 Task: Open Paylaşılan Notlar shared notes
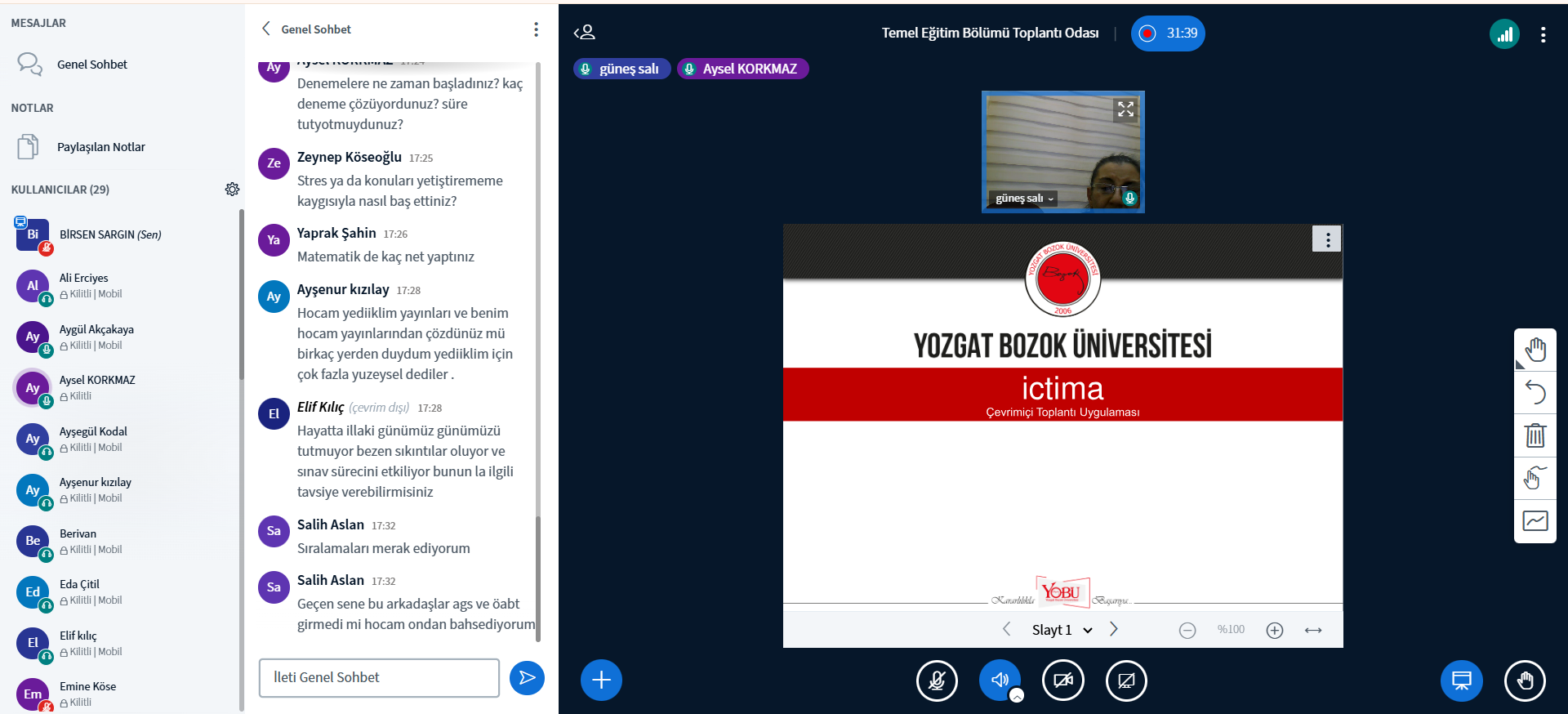[100, 147]
